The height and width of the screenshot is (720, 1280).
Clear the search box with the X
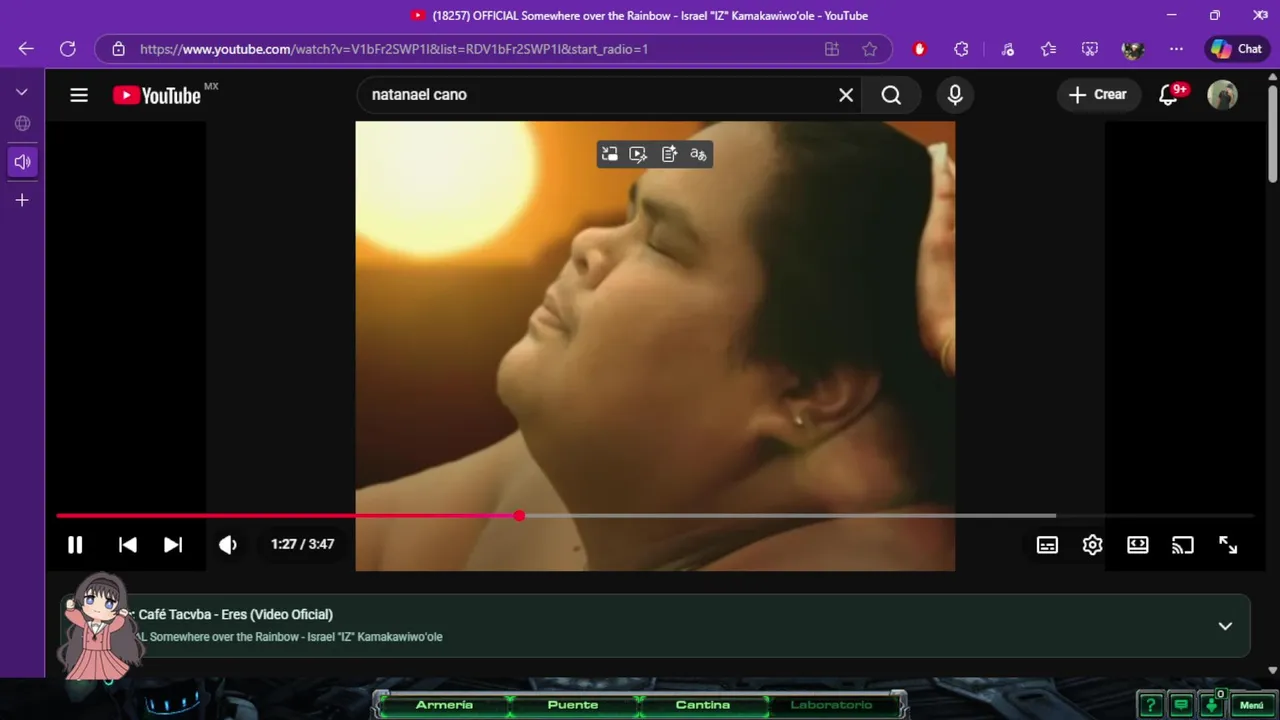click(846, 95)
